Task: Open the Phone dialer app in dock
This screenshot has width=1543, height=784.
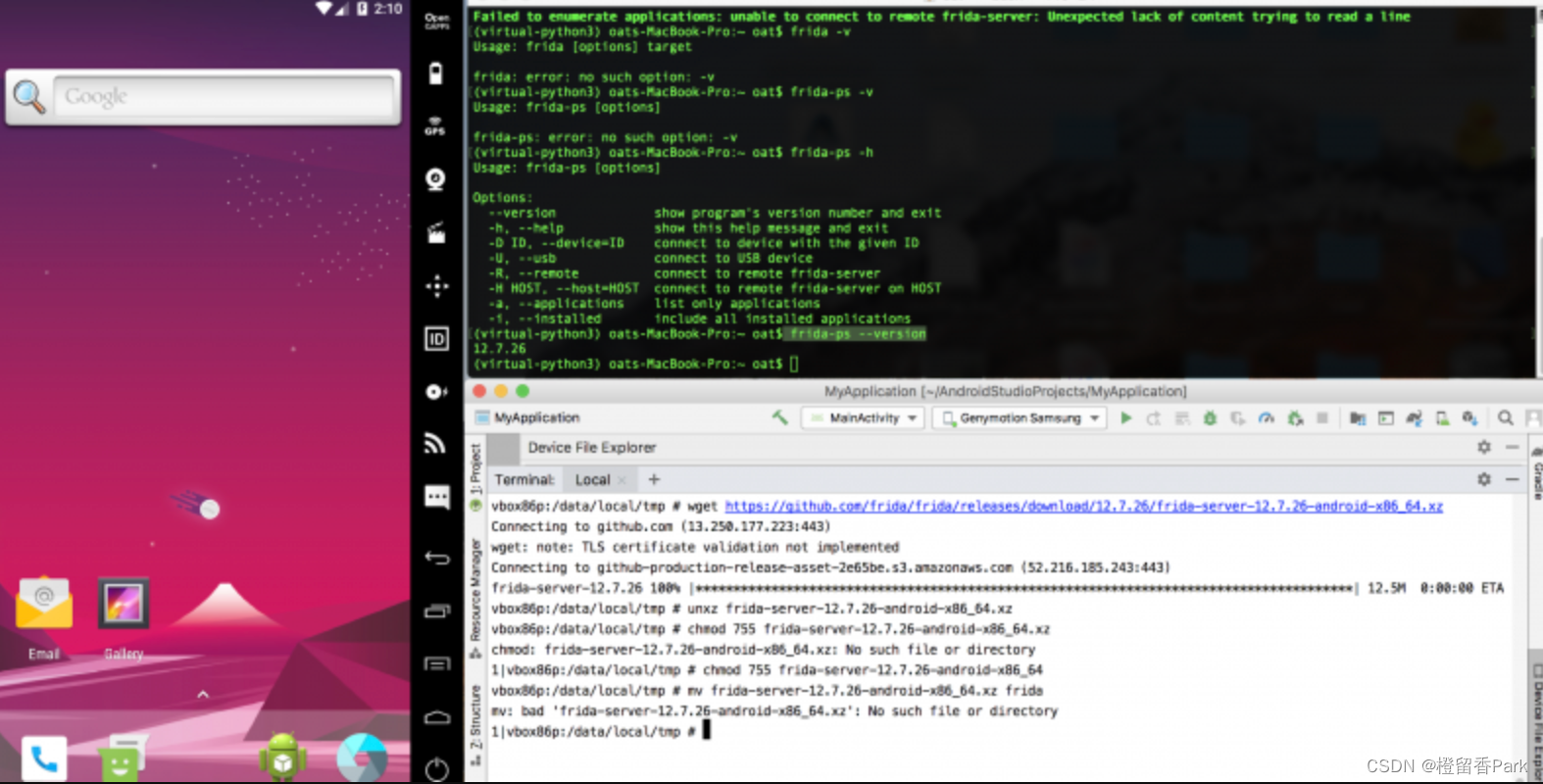Action: pyautogui.click(x=44, y=758)
